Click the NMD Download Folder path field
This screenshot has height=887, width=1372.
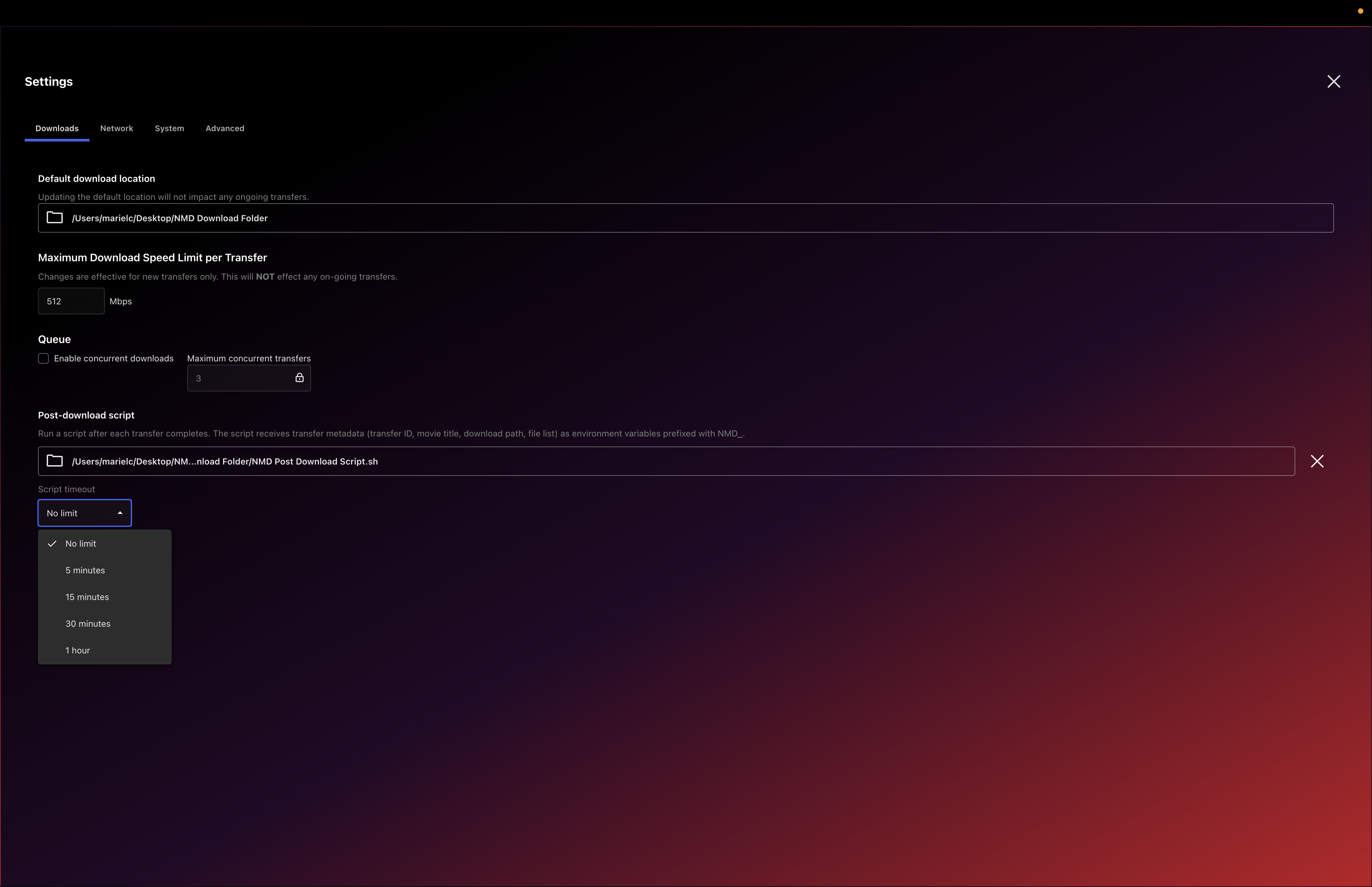pos(403,218)
